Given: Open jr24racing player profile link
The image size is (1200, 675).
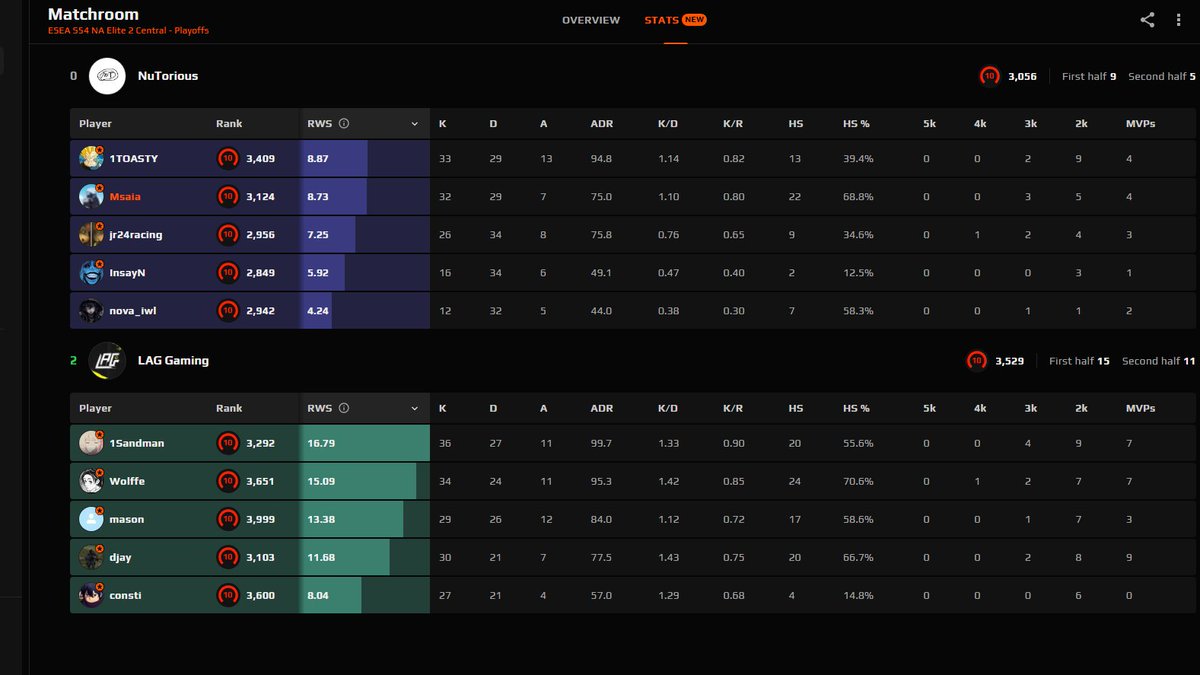Looking at the screenshot, I should pyautogui.click(x=136, y=235).
